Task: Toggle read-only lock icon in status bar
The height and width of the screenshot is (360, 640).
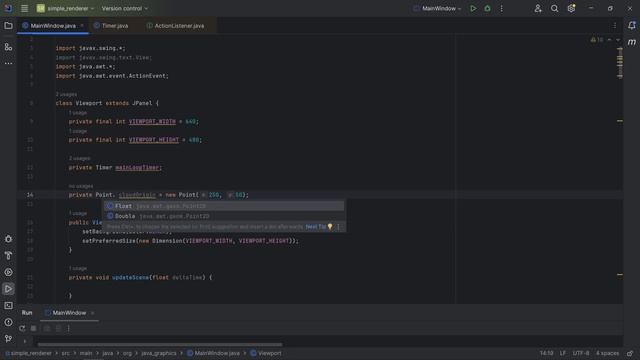Action: click(630, 353)
